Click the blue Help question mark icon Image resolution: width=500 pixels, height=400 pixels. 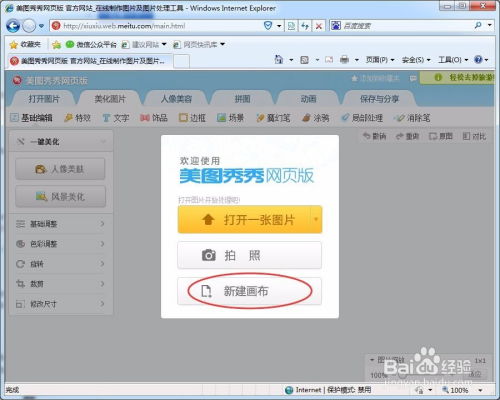[x=478, y=60]
